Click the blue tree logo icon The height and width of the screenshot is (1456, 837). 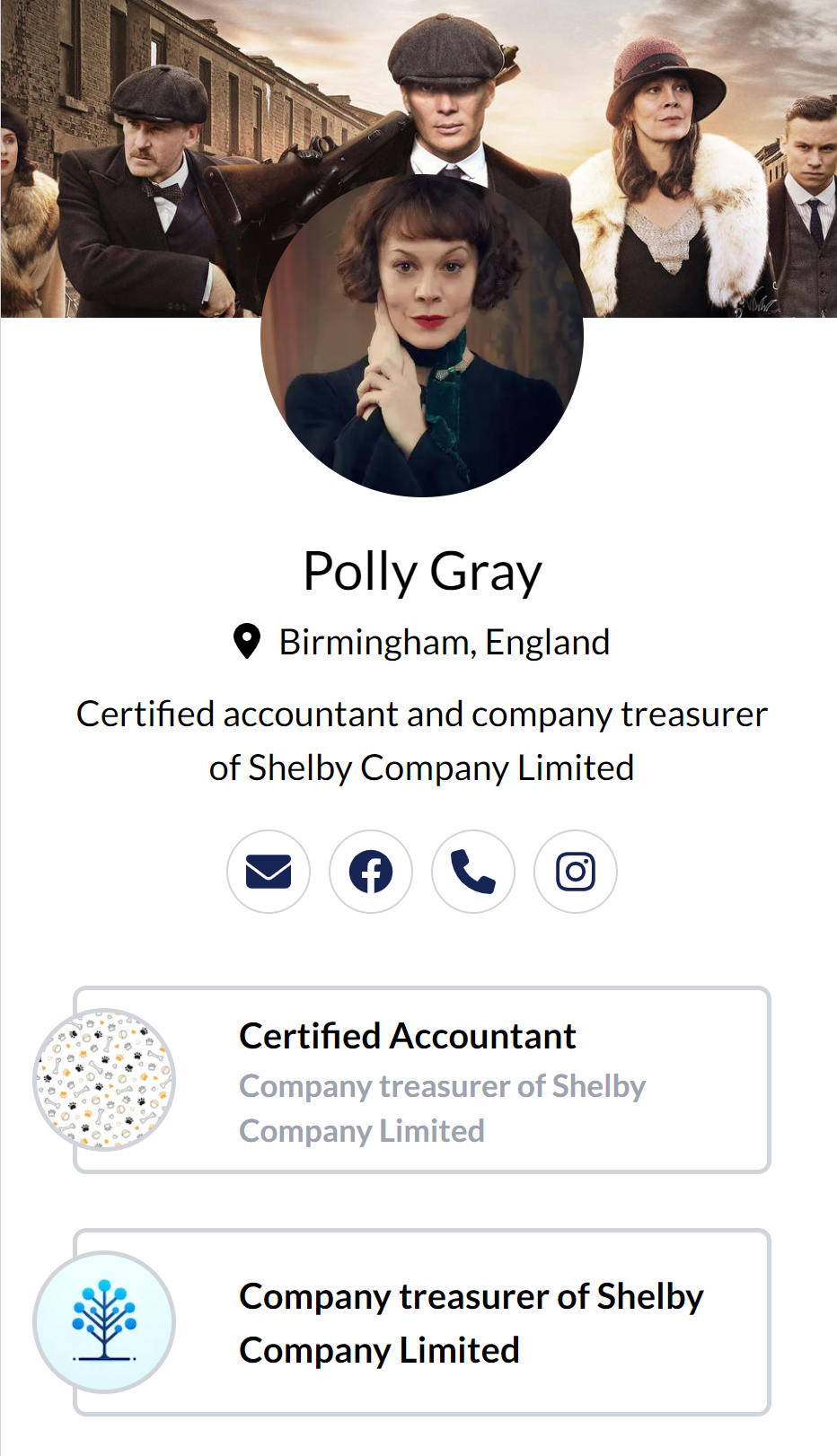(104, 1321)
